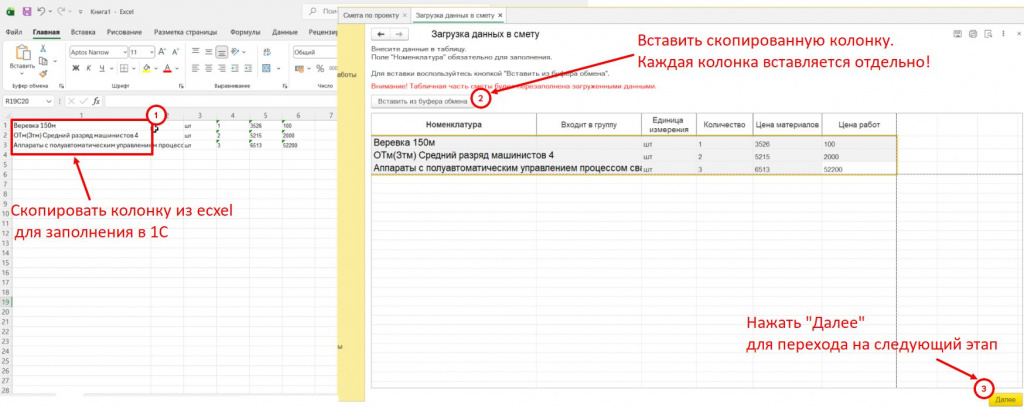This screenshot has height=408, width=1024.
Task: Open the Буфер обмена dialog launcher
Action: point(62,86)
